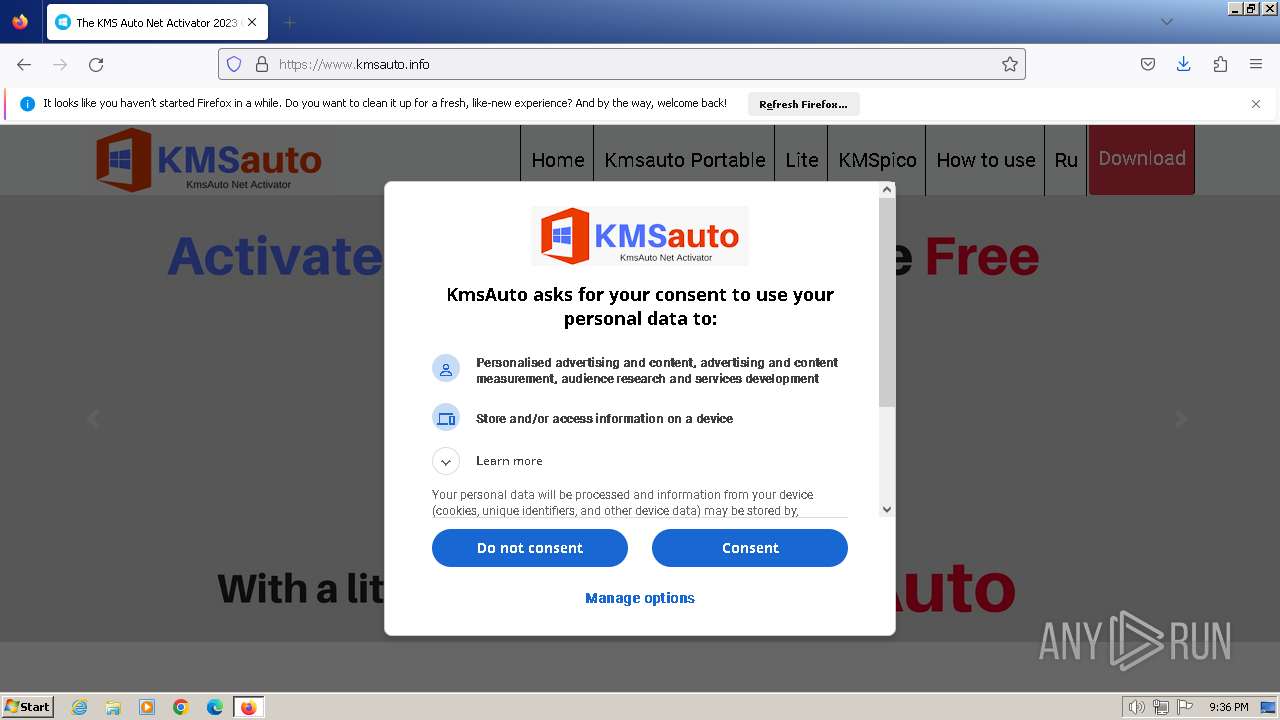
Task: Open the extensions puzzle icon
Action: pos(1220,64)
